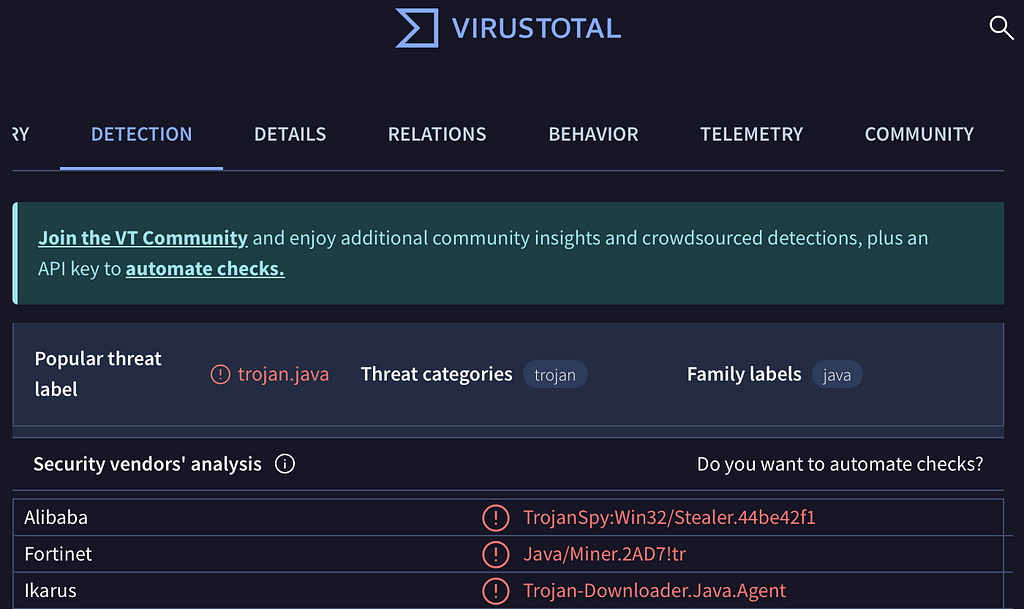This screenshot has height=609, width=1024.
Task: Click the VirusTotal sigma logo icon
Action: [417, 28]
